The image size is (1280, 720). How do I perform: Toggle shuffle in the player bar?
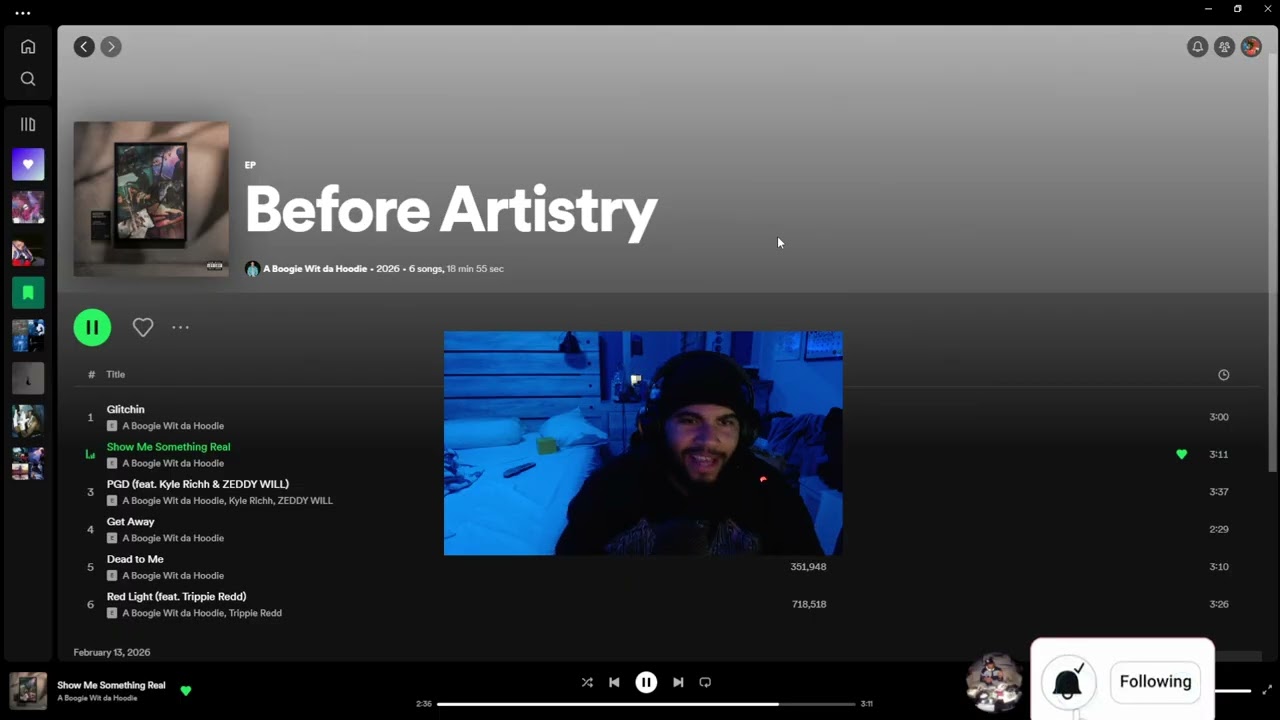click(587, 682)
